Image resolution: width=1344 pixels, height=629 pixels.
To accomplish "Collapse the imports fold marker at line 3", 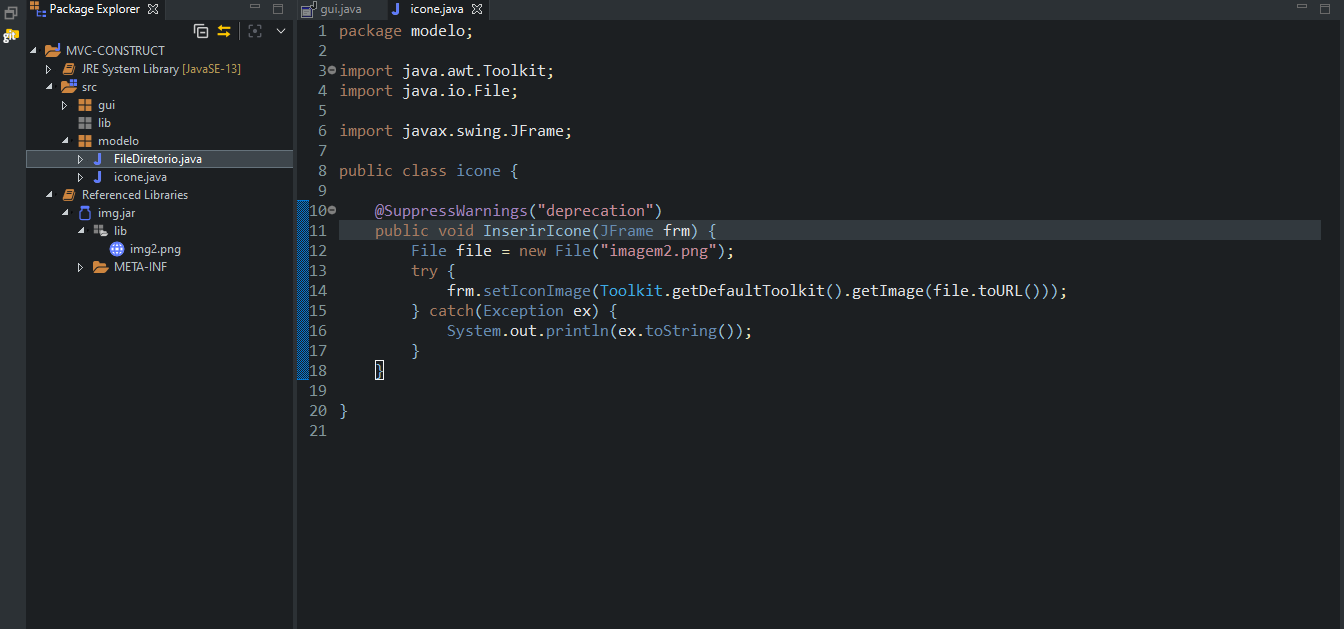I will (x=332, y=71).
